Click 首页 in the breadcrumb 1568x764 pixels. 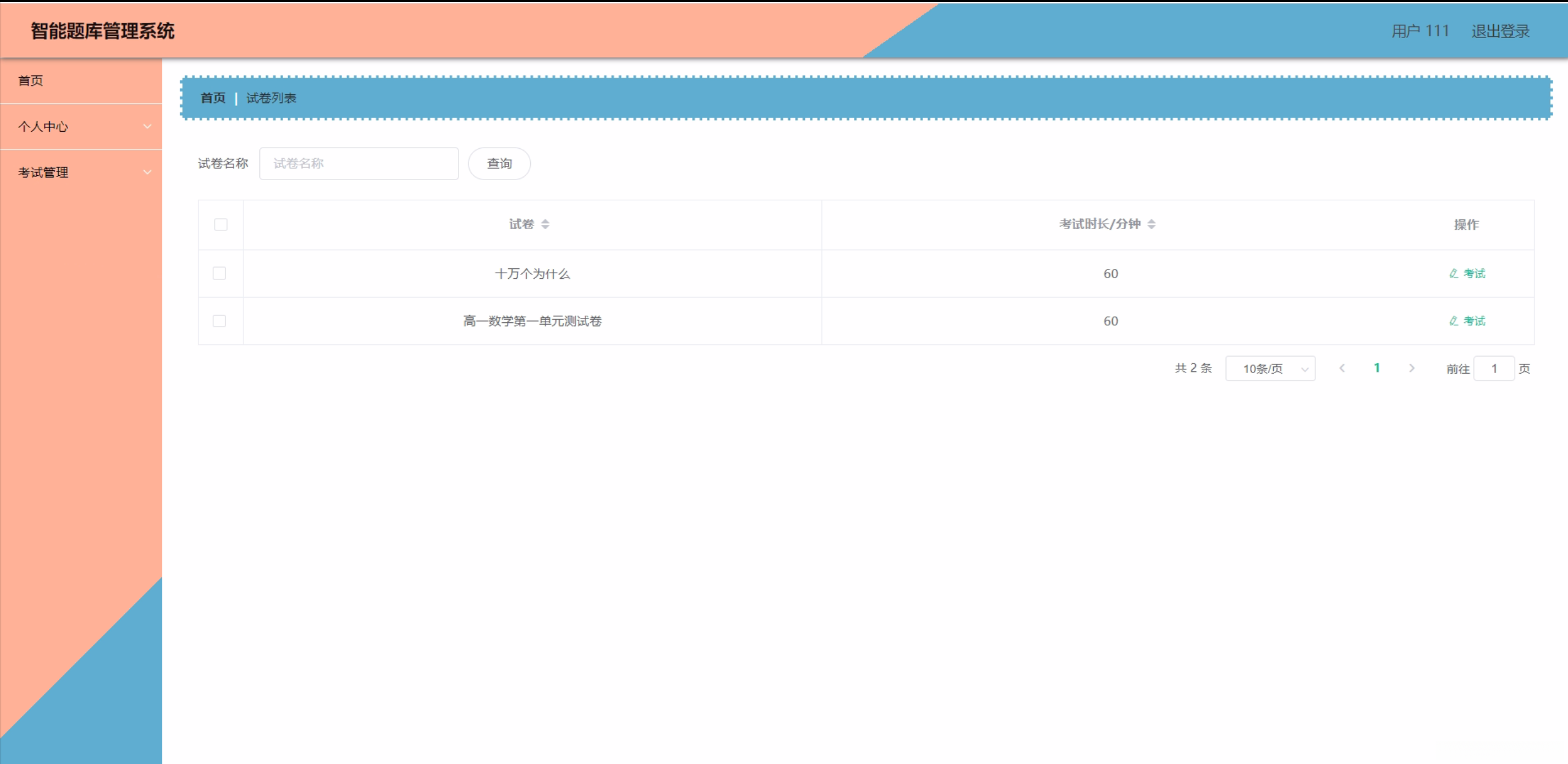(213, 98)
